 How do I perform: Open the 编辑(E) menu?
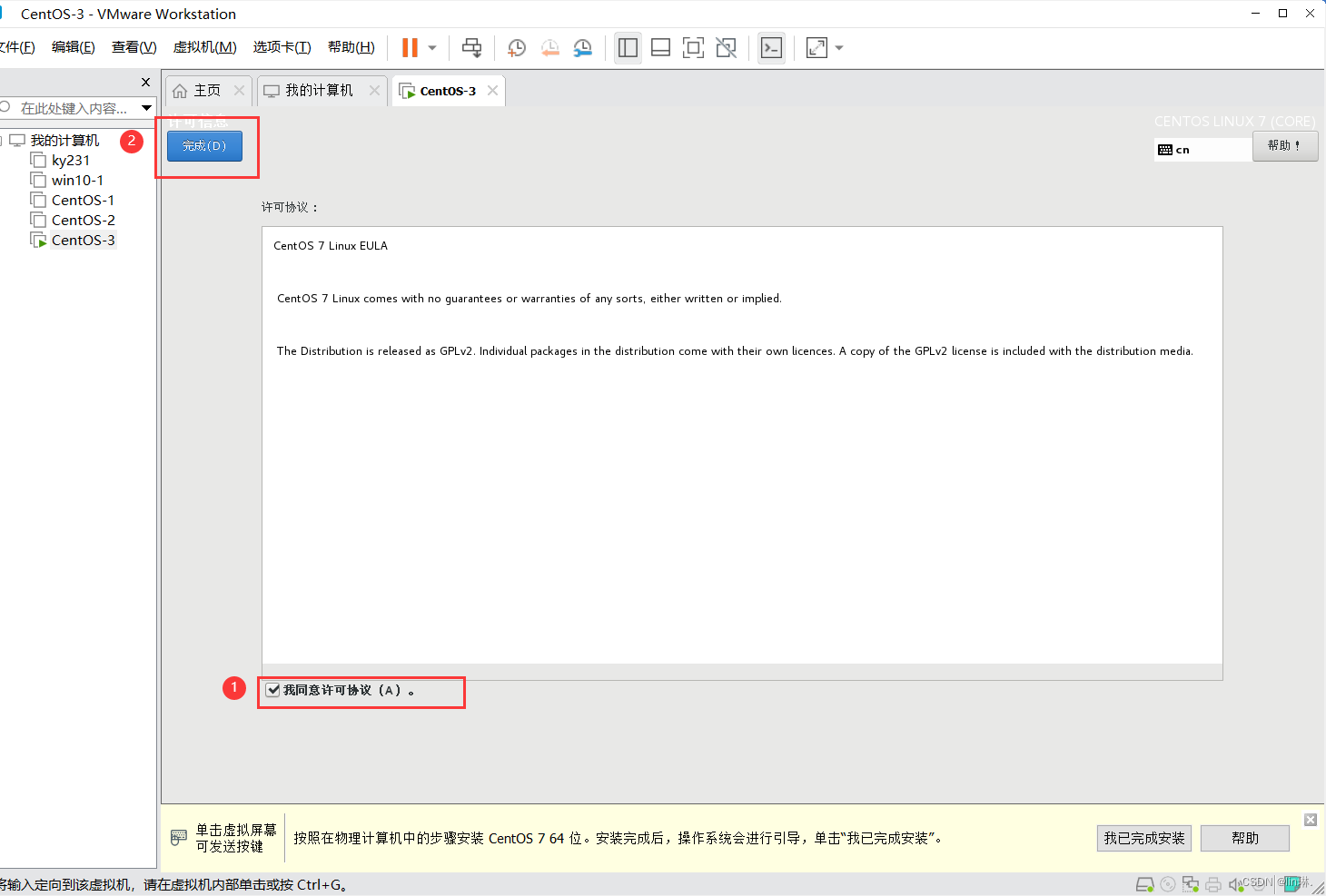tap(74, 47)
